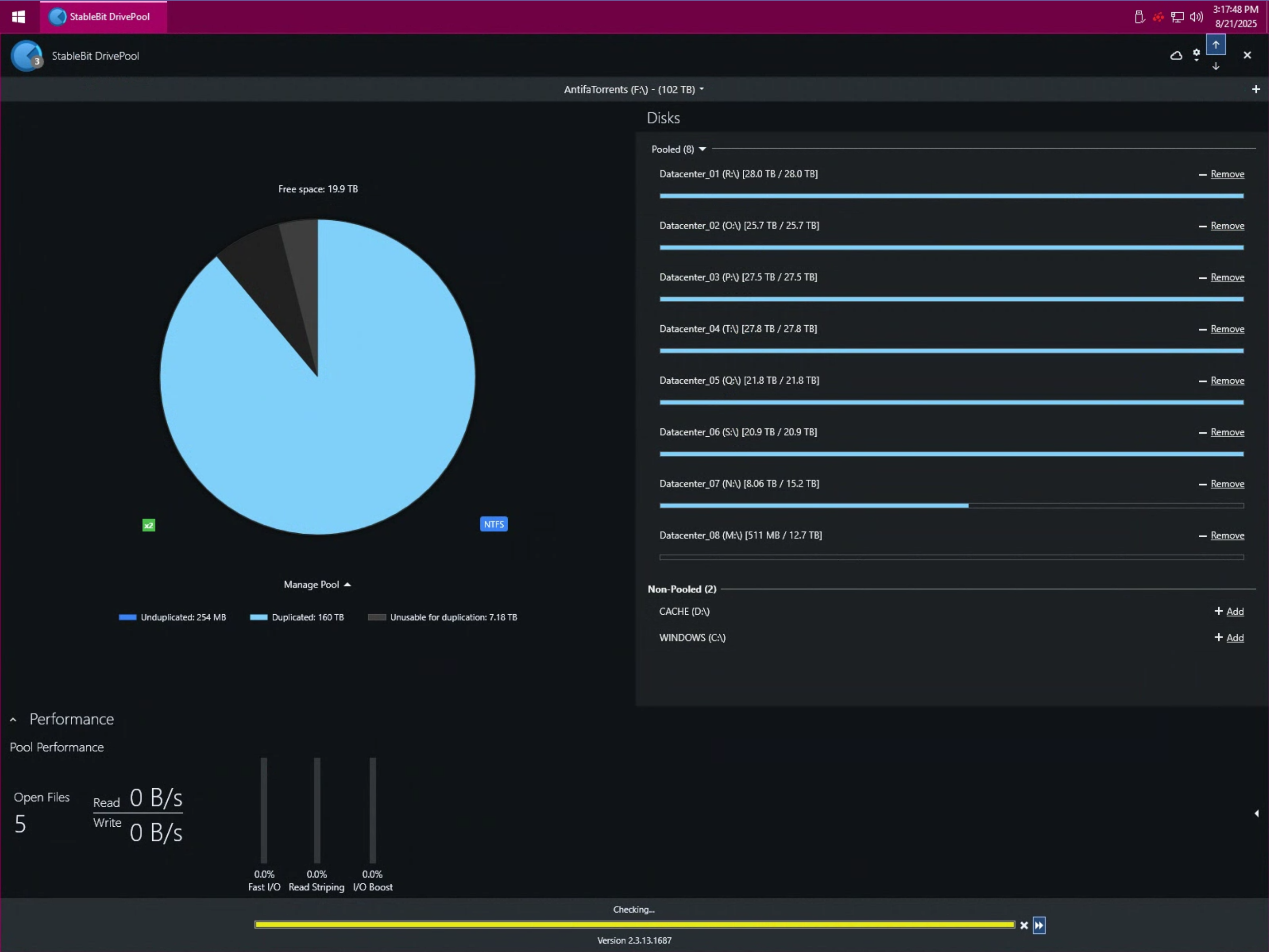Click the Duplicated legend color swatch
The image size is (1269, 952).
coord(259,617)
